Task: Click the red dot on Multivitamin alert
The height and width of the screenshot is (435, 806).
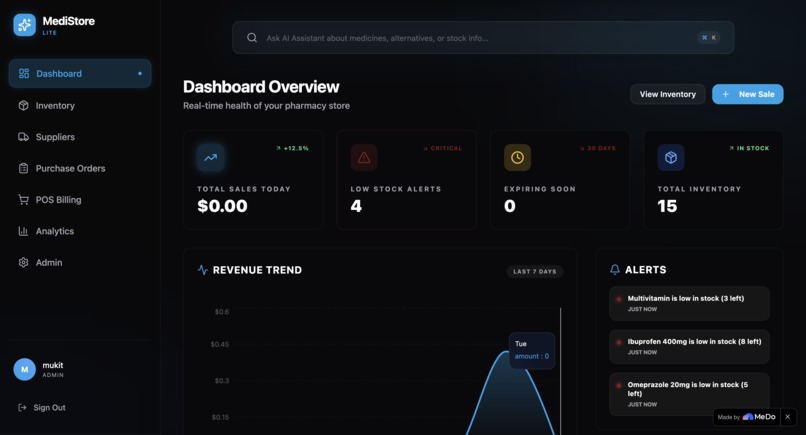Action: [x=618, y=299]
